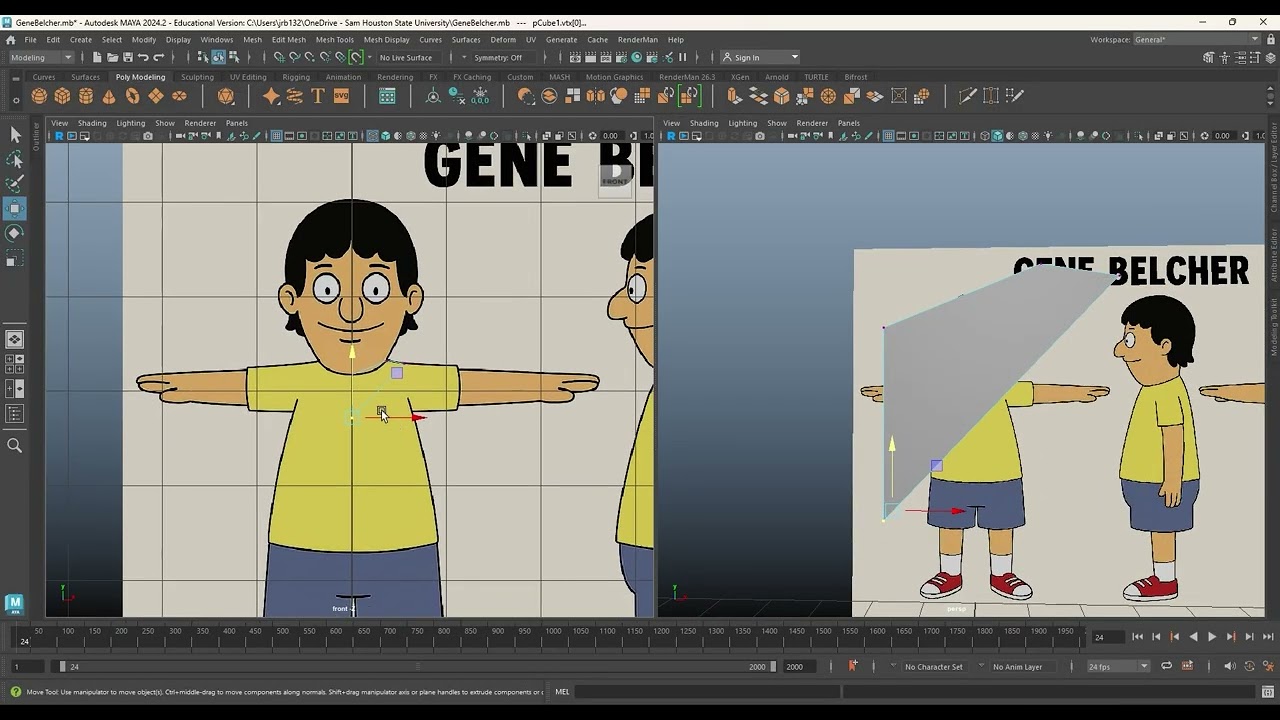Click the Multi-Cut tool shelf icon

[x=966, y=96]
